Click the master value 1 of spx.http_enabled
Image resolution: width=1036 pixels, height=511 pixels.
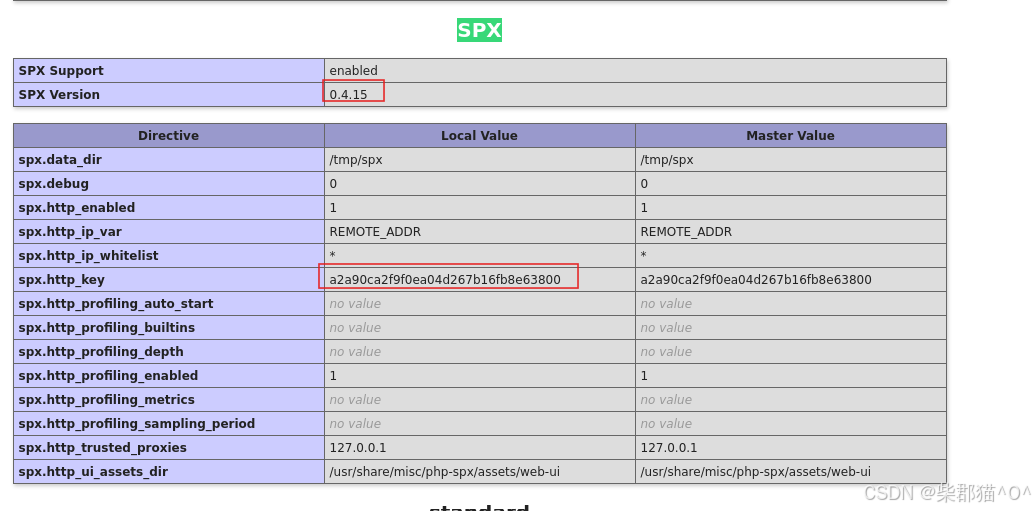[644, 208]
